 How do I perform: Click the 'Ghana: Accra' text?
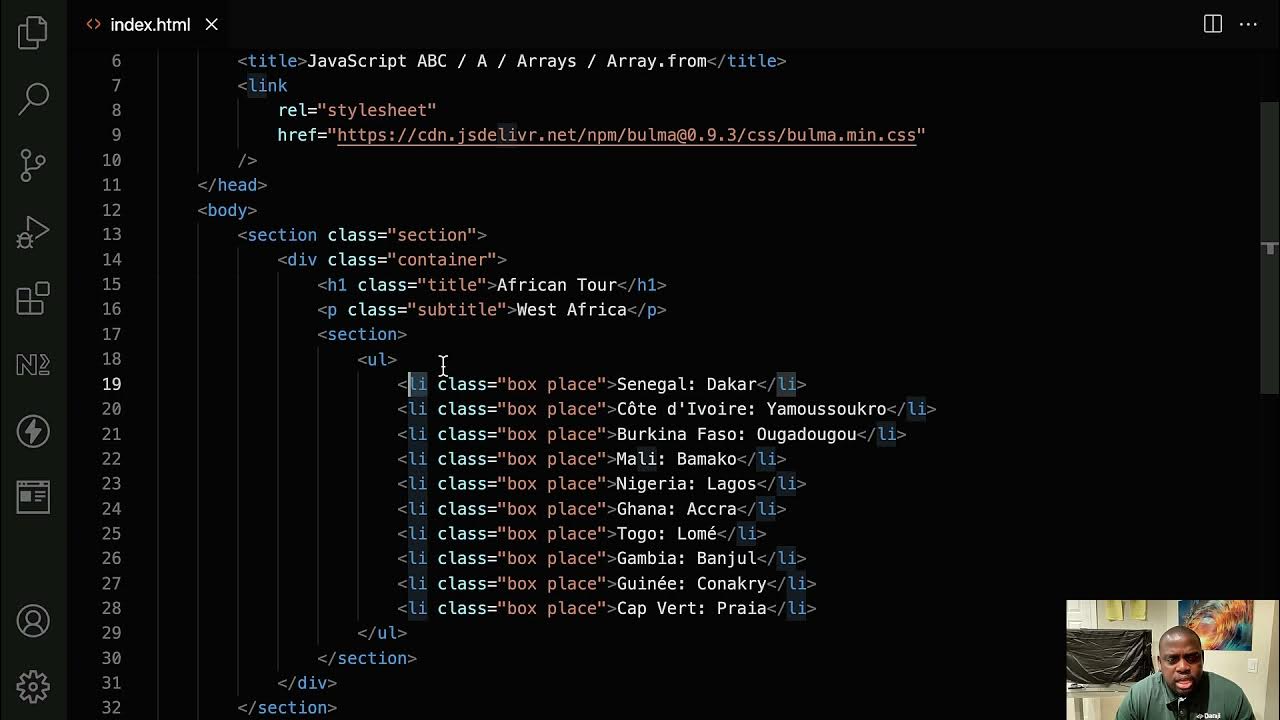tap(676, 509)
